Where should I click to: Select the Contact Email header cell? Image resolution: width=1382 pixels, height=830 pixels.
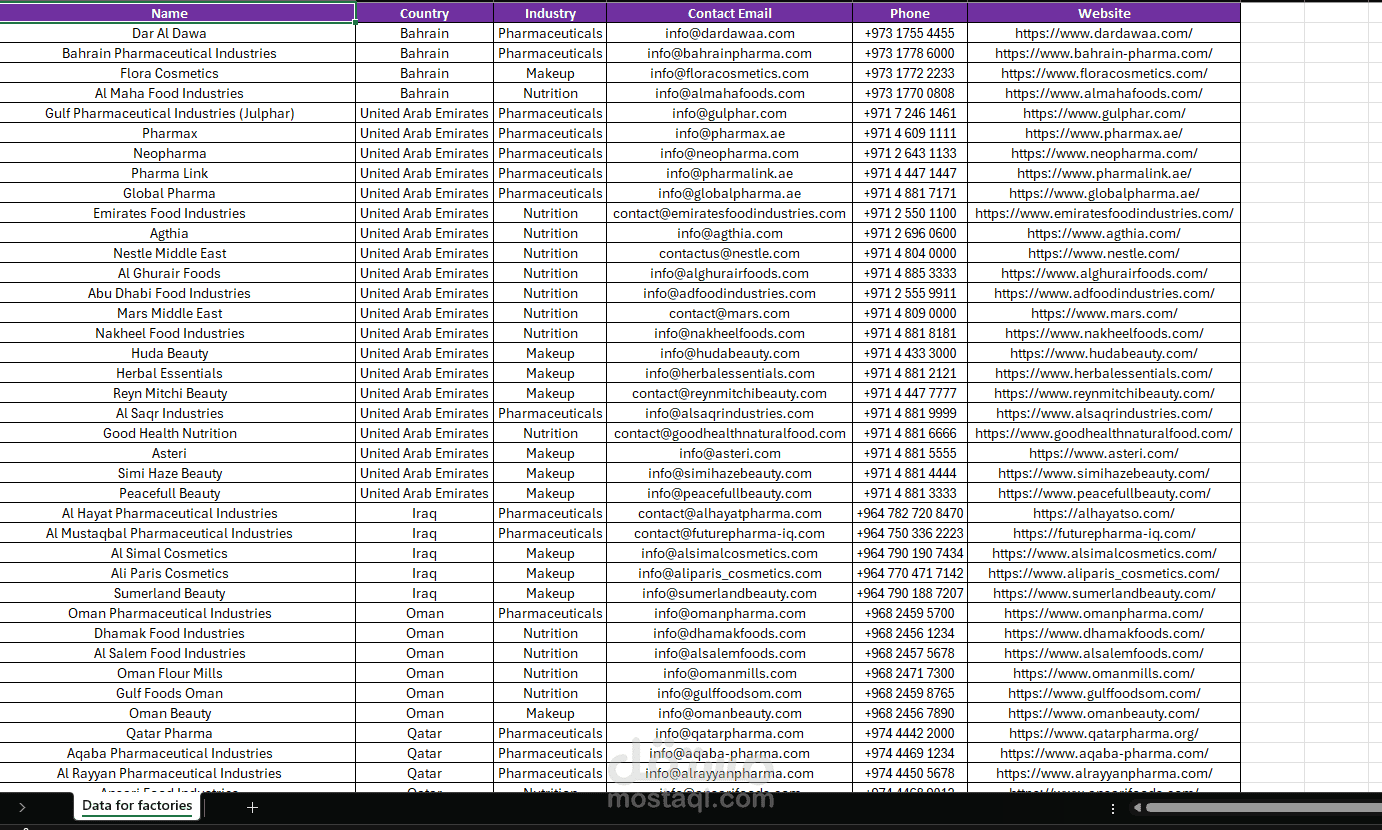click(729, 13)
